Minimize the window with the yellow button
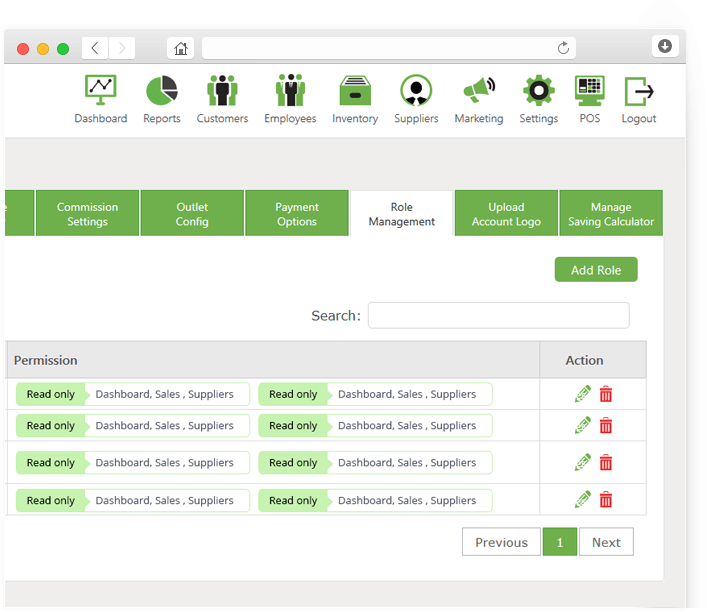This screenshot has height=612, width=707. 43,49
